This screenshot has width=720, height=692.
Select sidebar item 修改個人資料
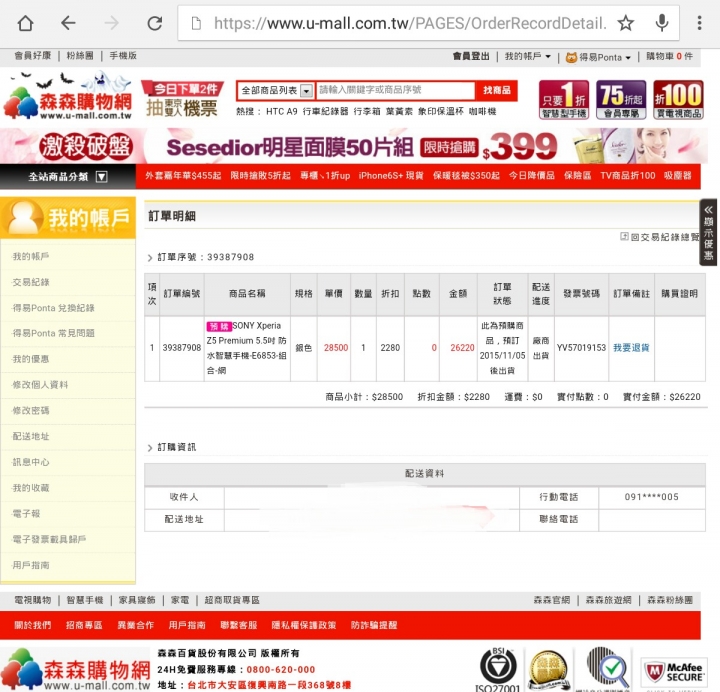(40, 385)
